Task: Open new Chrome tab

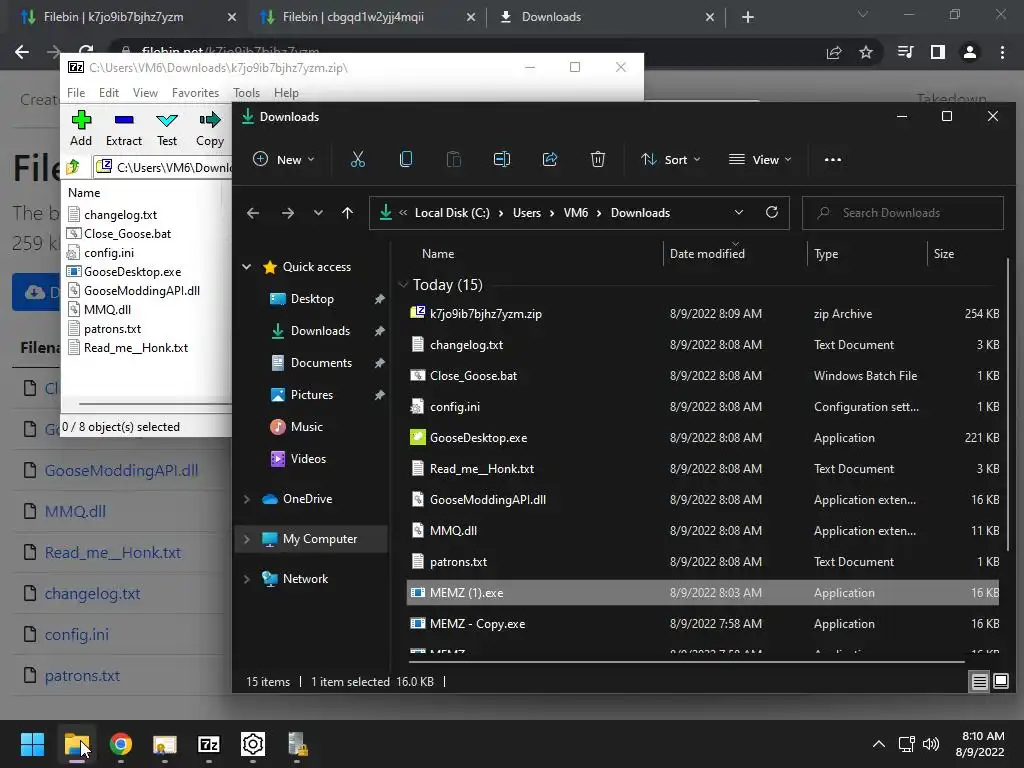Action: [748, 17]
